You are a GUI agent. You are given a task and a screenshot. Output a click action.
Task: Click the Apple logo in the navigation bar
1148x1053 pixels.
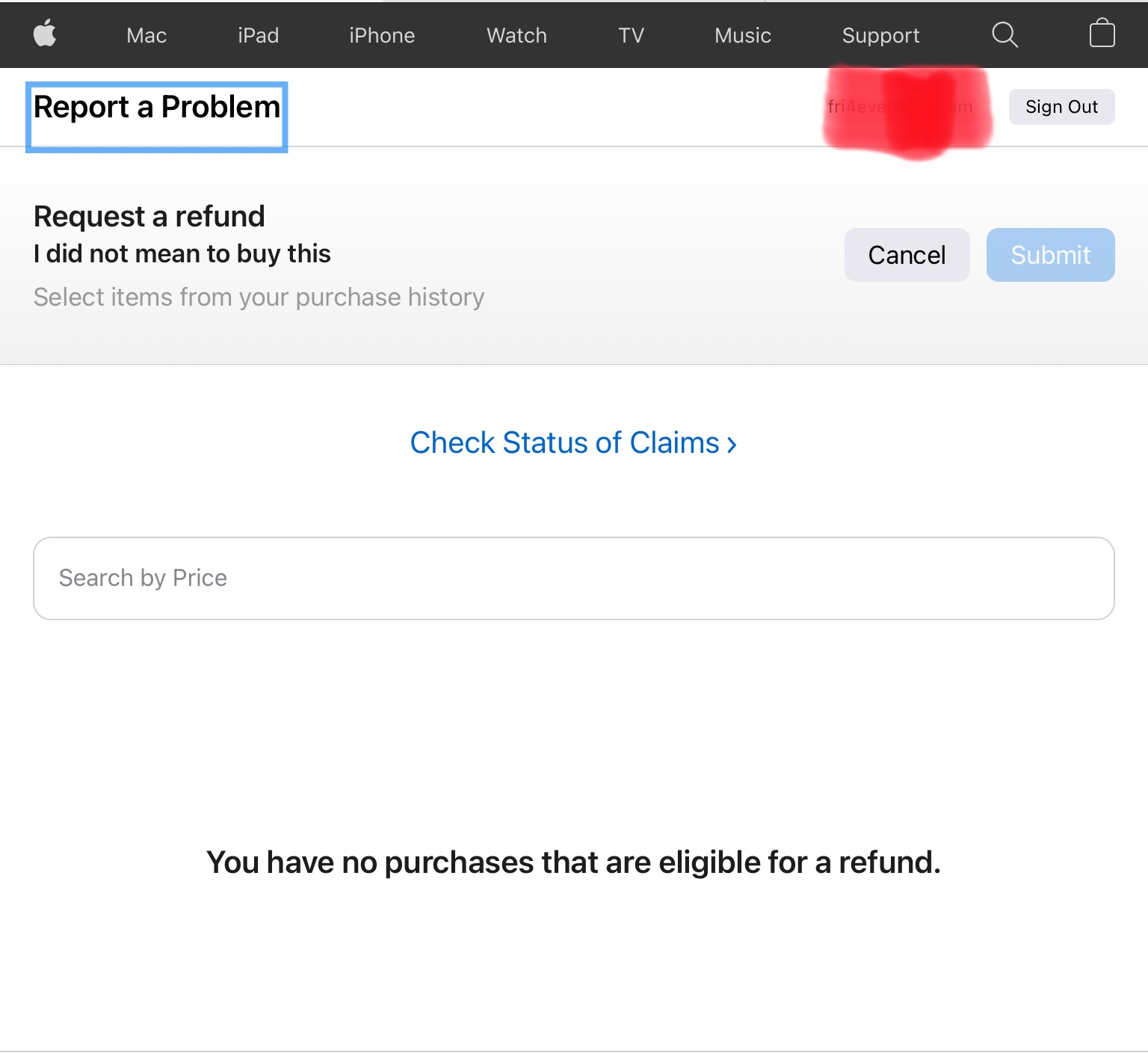(45, 34)
